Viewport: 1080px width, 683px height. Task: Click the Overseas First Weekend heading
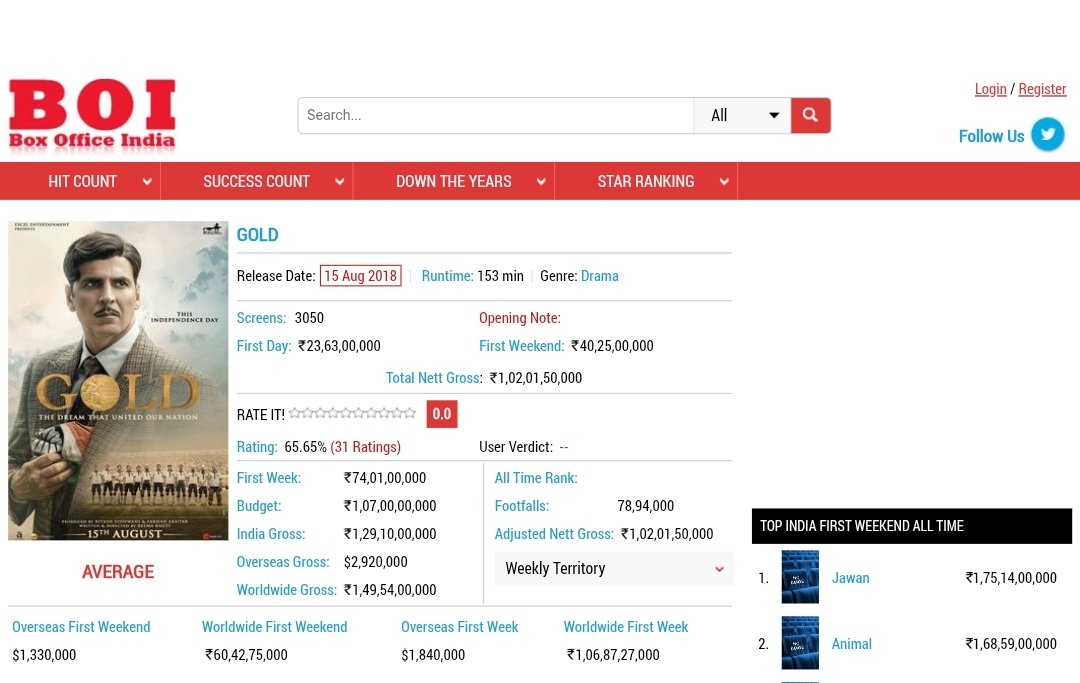click(x=81, y=627)
